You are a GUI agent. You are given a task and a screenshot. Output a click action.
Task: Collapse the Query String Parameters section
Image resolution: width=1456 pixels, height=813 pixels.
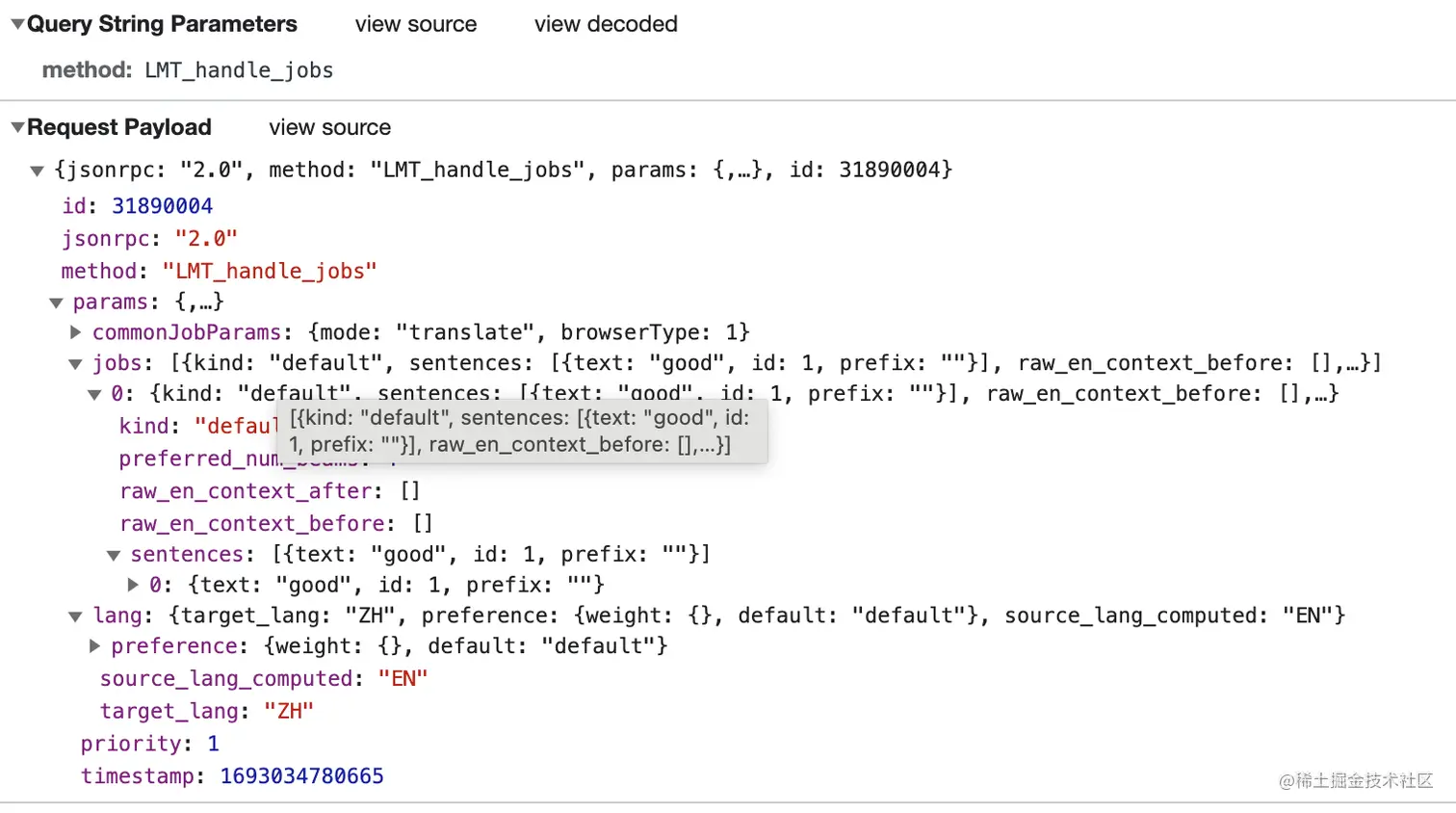click(16, 23)
